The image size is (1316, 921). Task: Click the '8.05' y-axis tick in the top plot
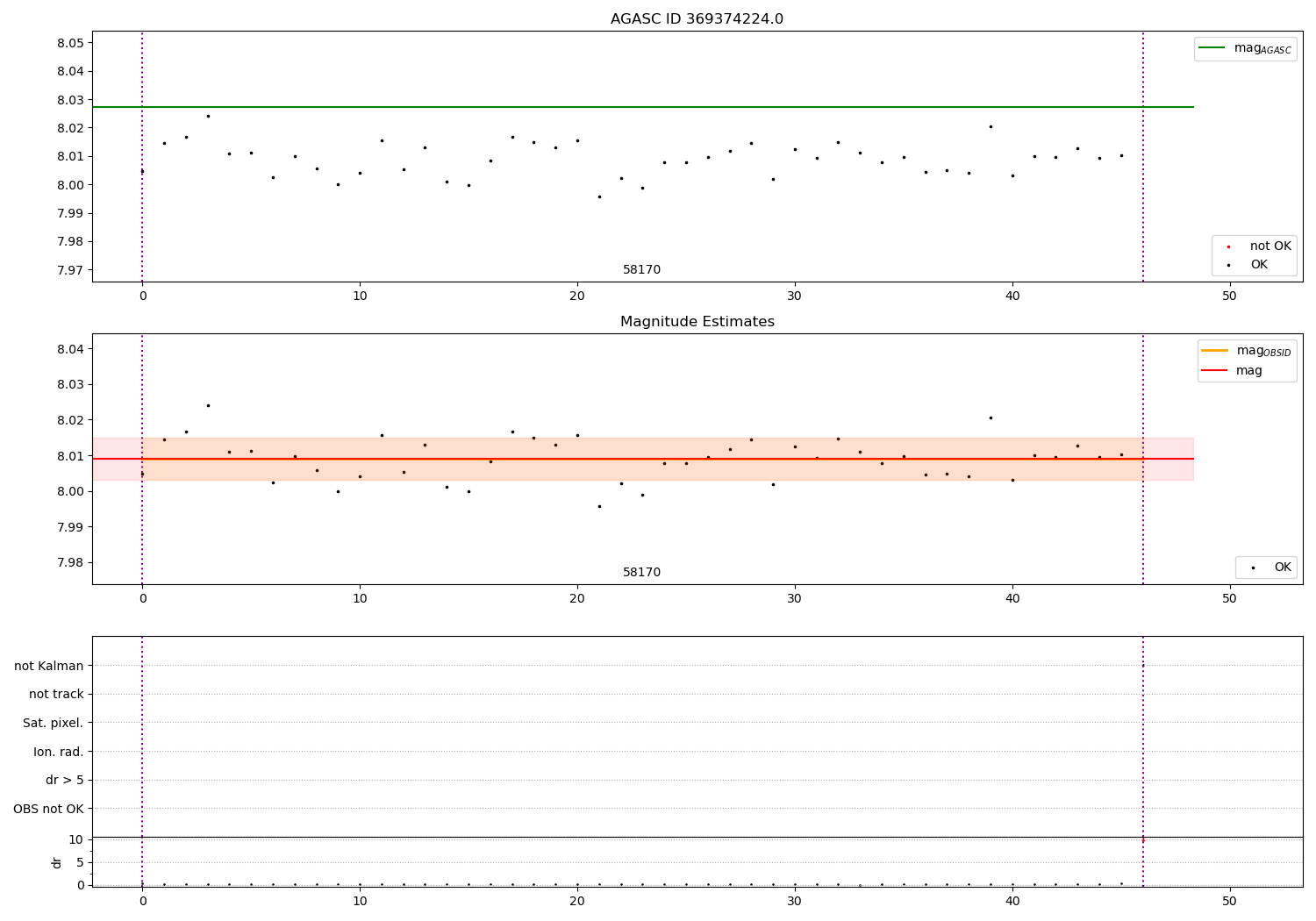tap(70, 43)
